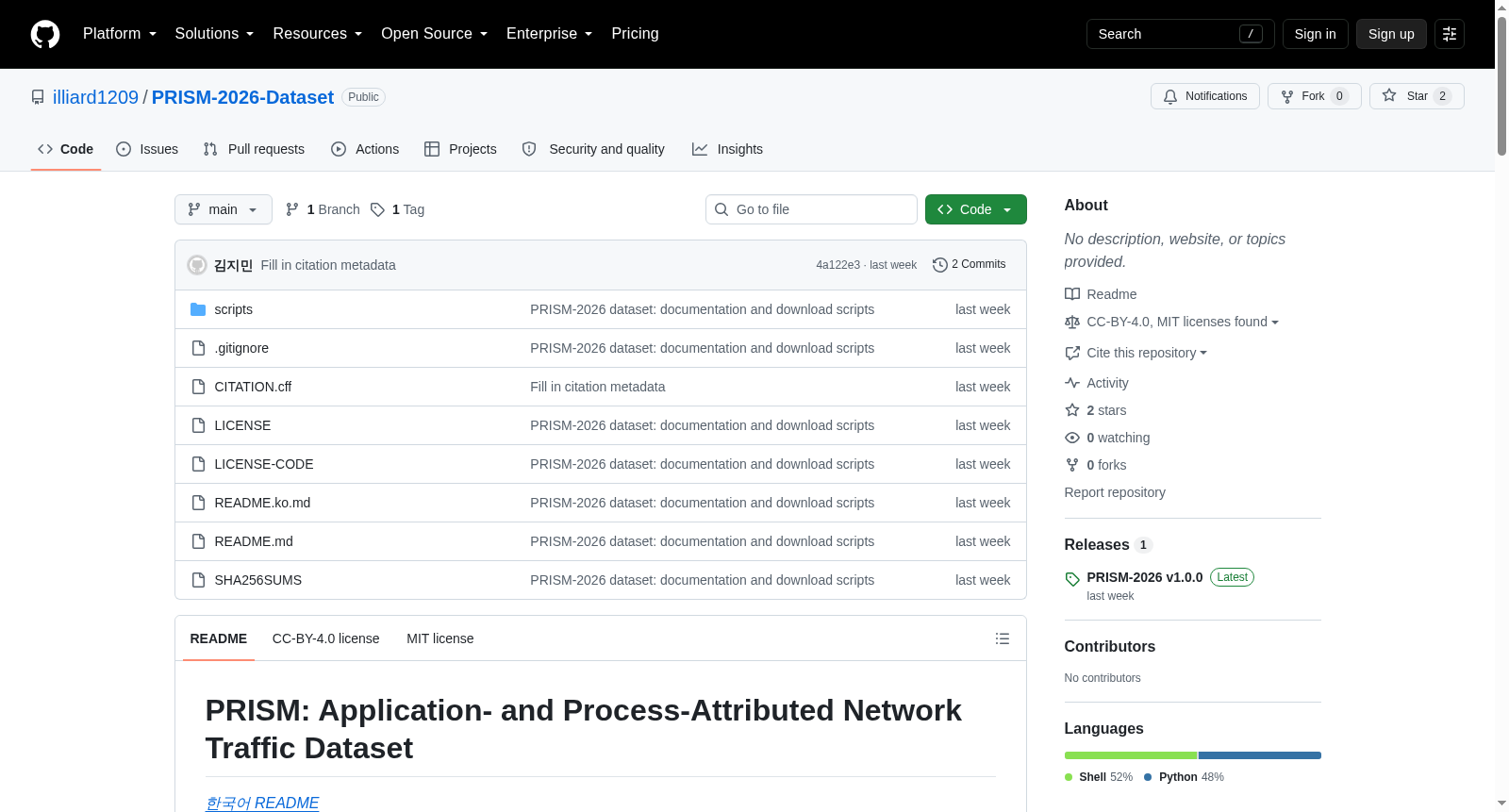Show the MIT license tab
The image size is (1509, 812).
coord(440,638)
